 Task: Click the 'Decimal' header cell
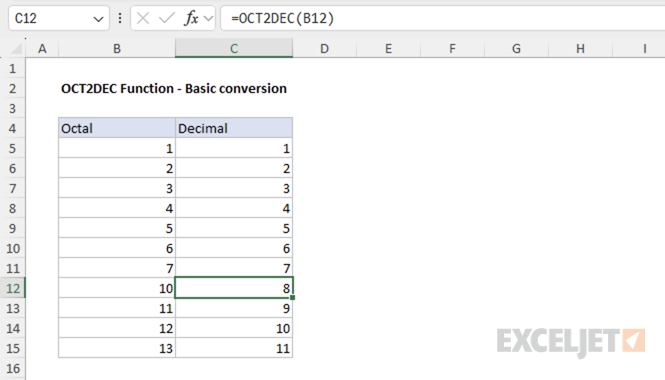point(234,128)
